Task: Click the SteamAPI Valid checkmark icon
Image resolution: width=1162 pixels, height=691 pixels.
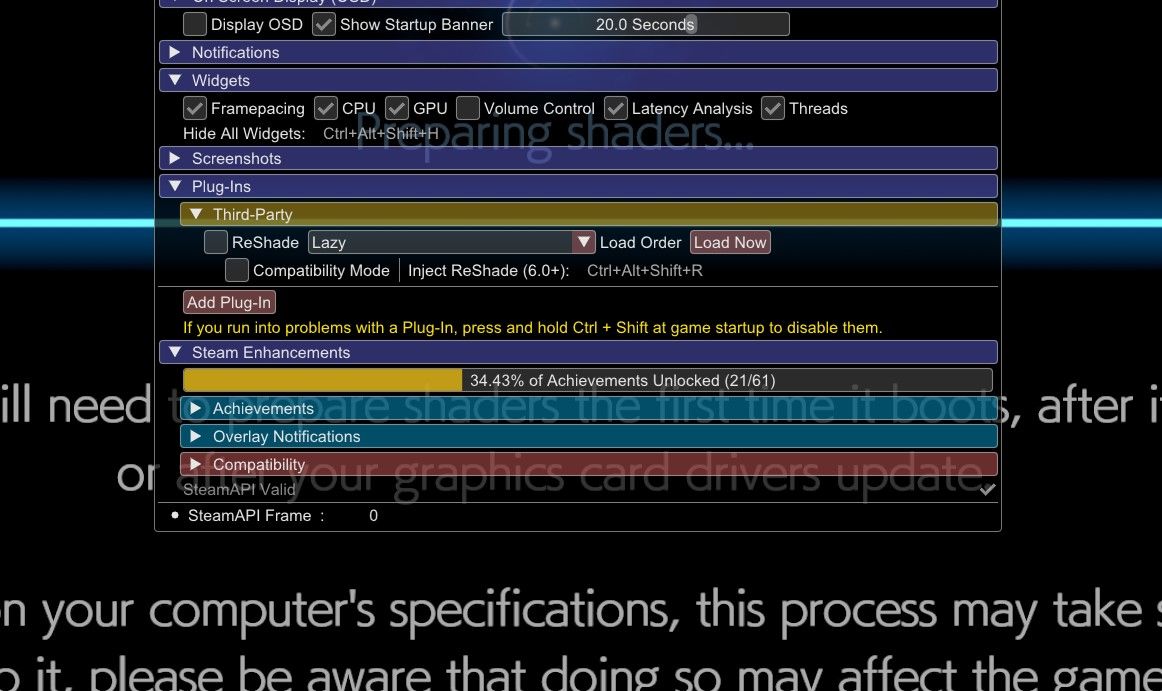Action: 987,489
